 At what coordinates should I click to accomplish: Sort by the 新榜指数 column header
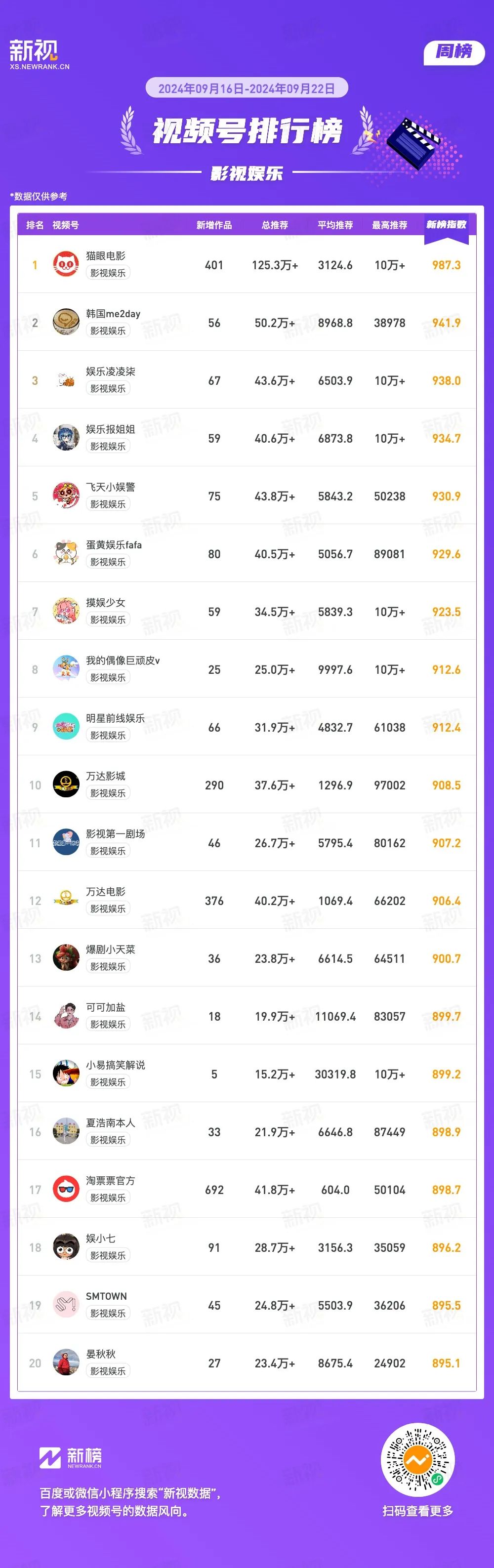[x=446, y=225]
